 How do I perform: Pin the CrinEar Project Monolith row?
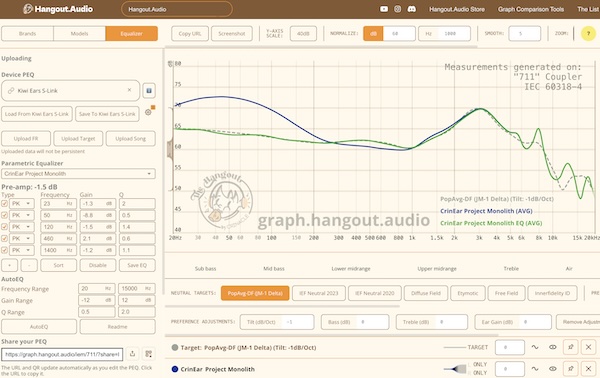571,369
